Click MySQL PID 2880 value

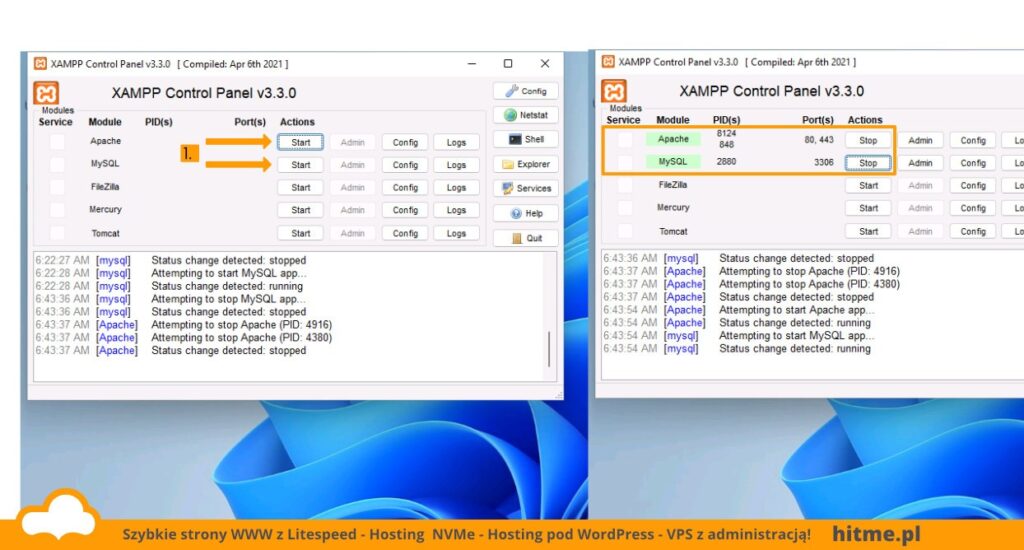pyautogui.click(x=726, y=161)
